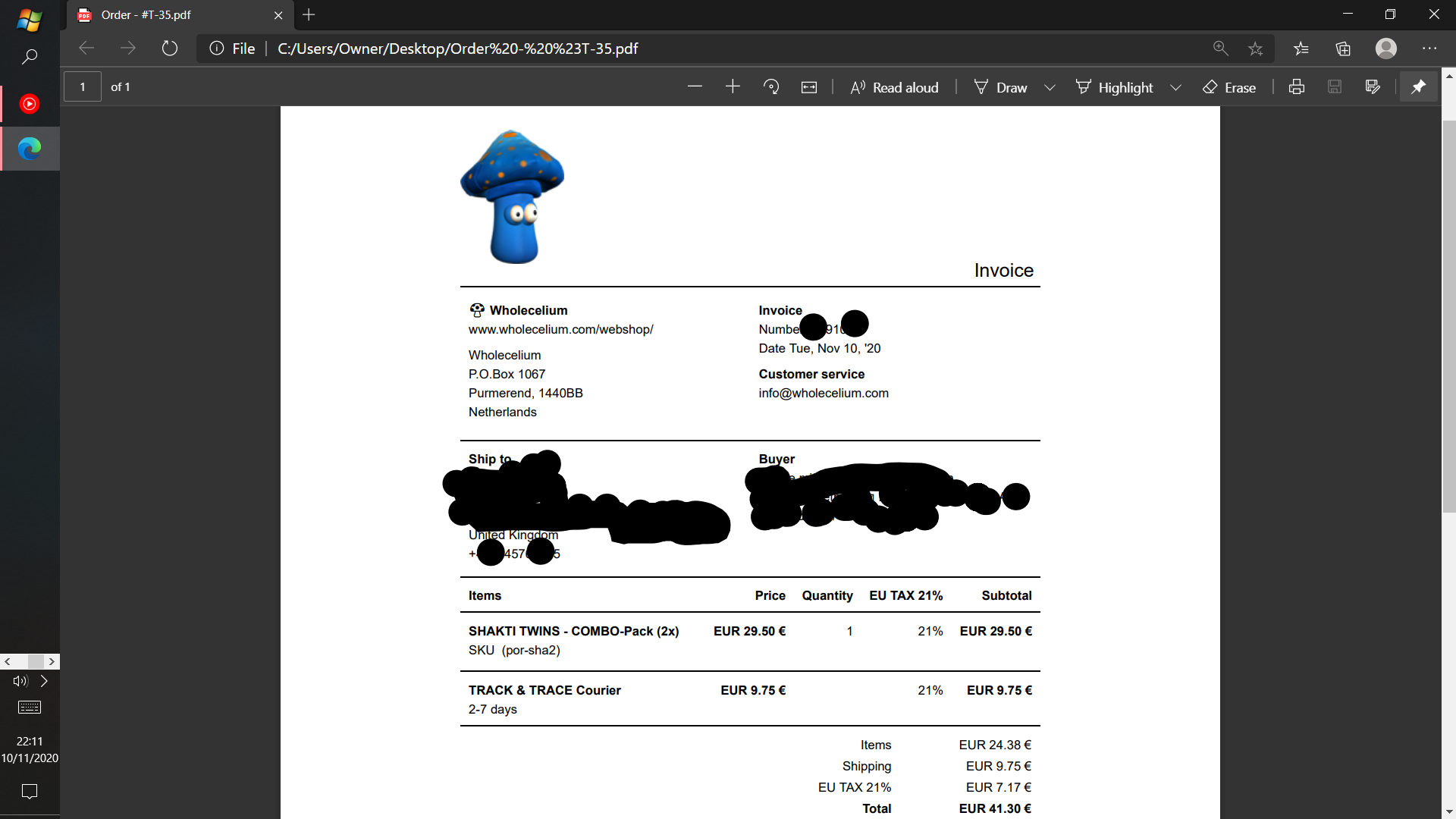This screenshot has width=1456, height=819.
Task: Select 'Purmerend, 1440BB' address line
Action: [526, 393]
